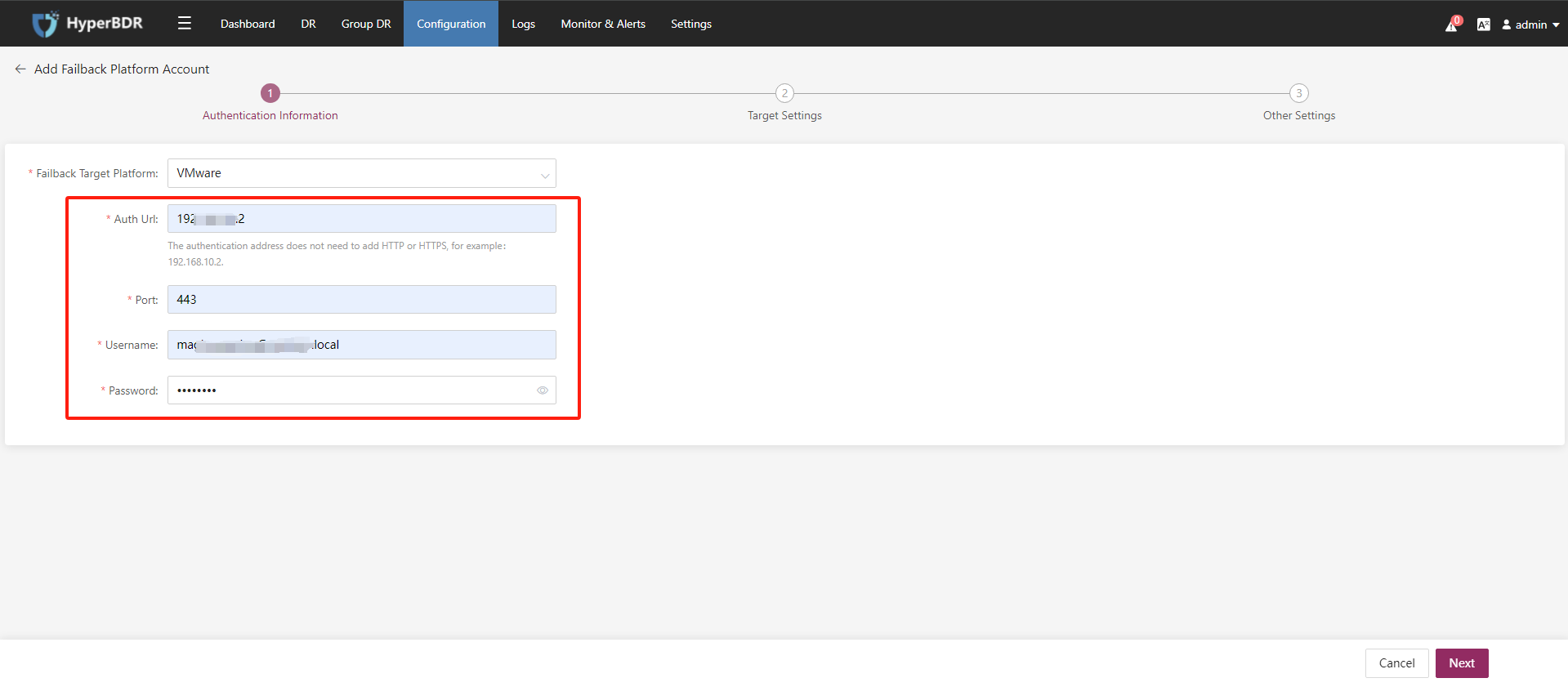Image resolution: width=1568 pixels, height=687 pixels.
Task: Click the Failback Target Platform label
Action: 96,173
